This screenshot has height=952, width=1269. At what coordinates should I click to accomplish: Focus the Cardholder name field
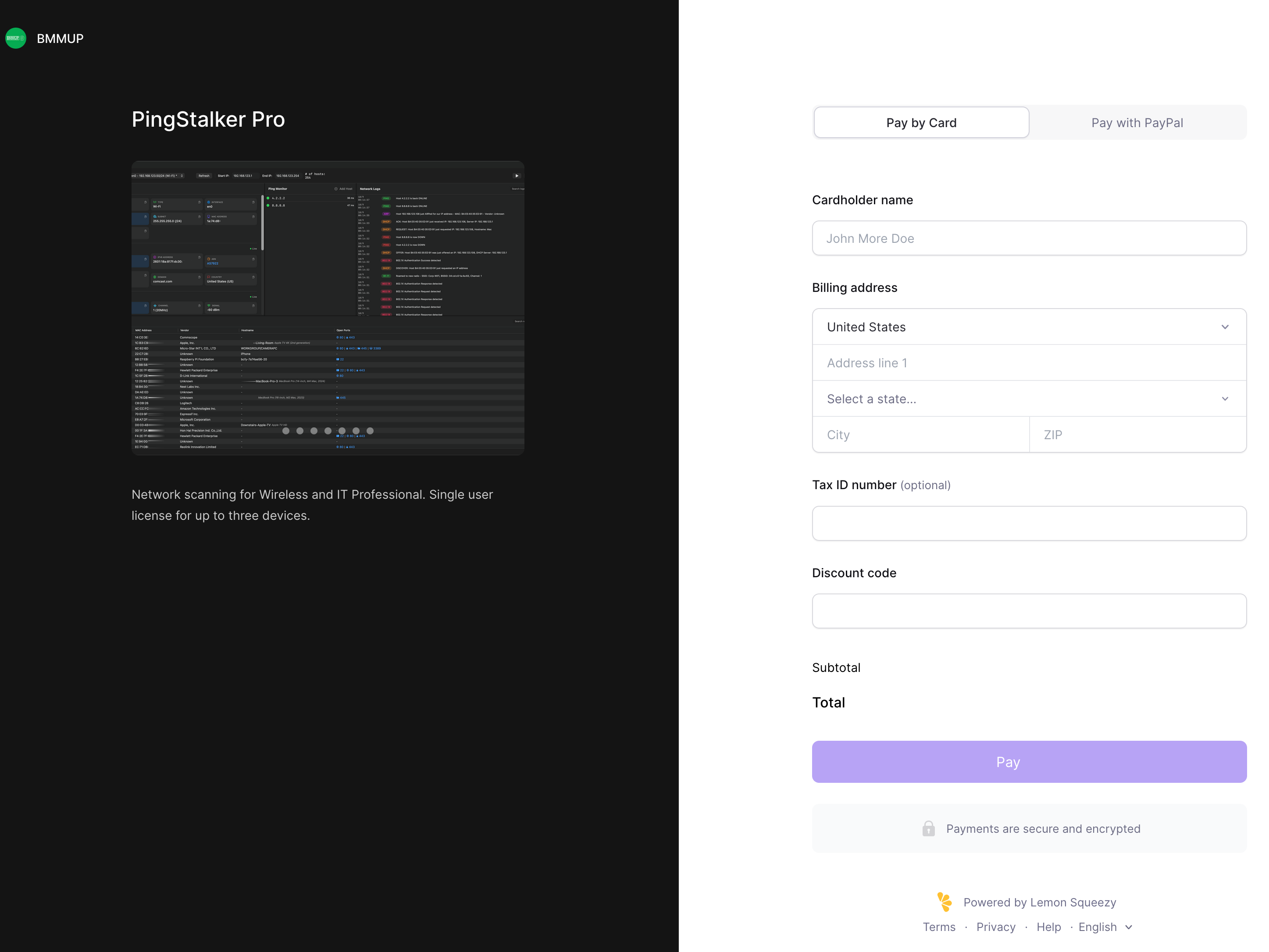coord(1029,238)
